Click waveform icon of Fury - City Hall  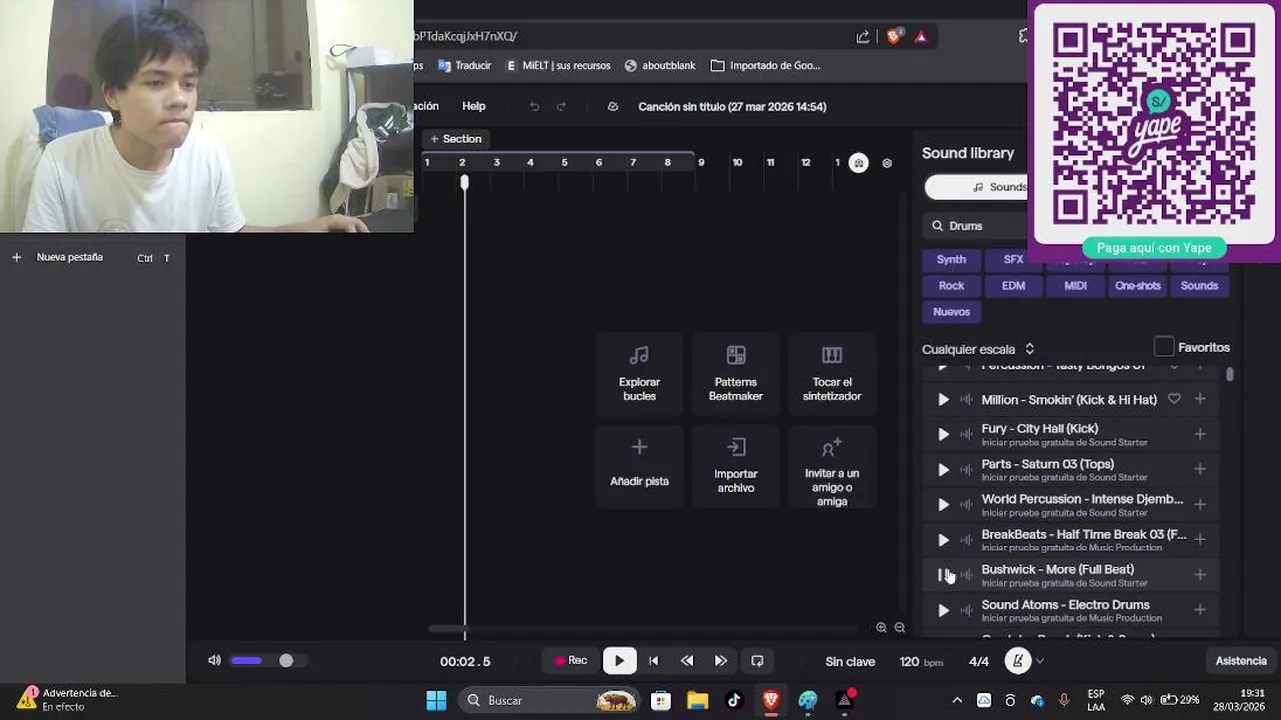[966, 435]
